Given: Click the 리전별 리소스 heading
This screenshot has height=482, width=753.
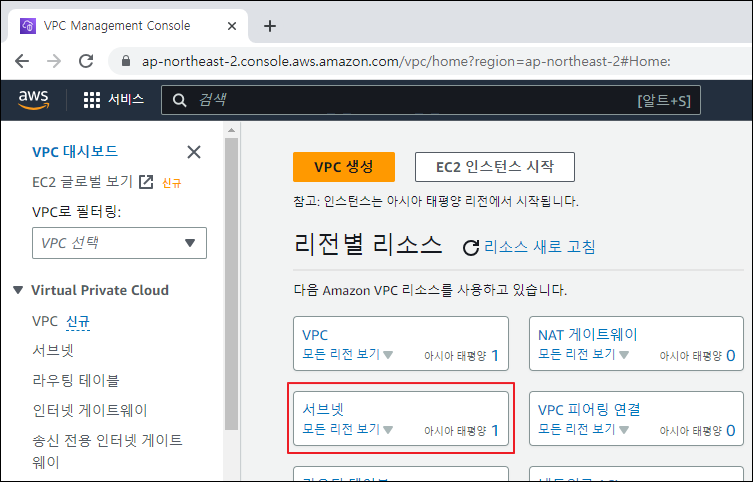Looking at the screenshot, I should point(368,244).
